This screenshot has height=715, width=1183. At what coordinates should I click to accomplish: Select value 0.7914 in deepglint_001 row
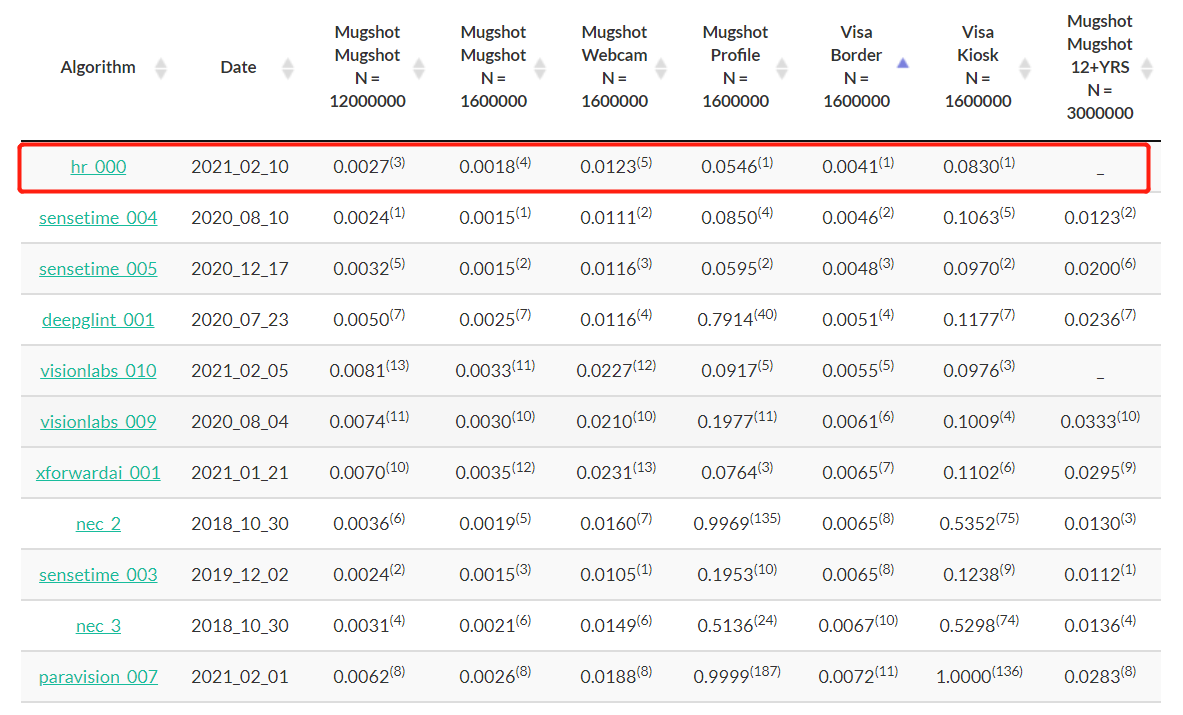pos(726,320)
